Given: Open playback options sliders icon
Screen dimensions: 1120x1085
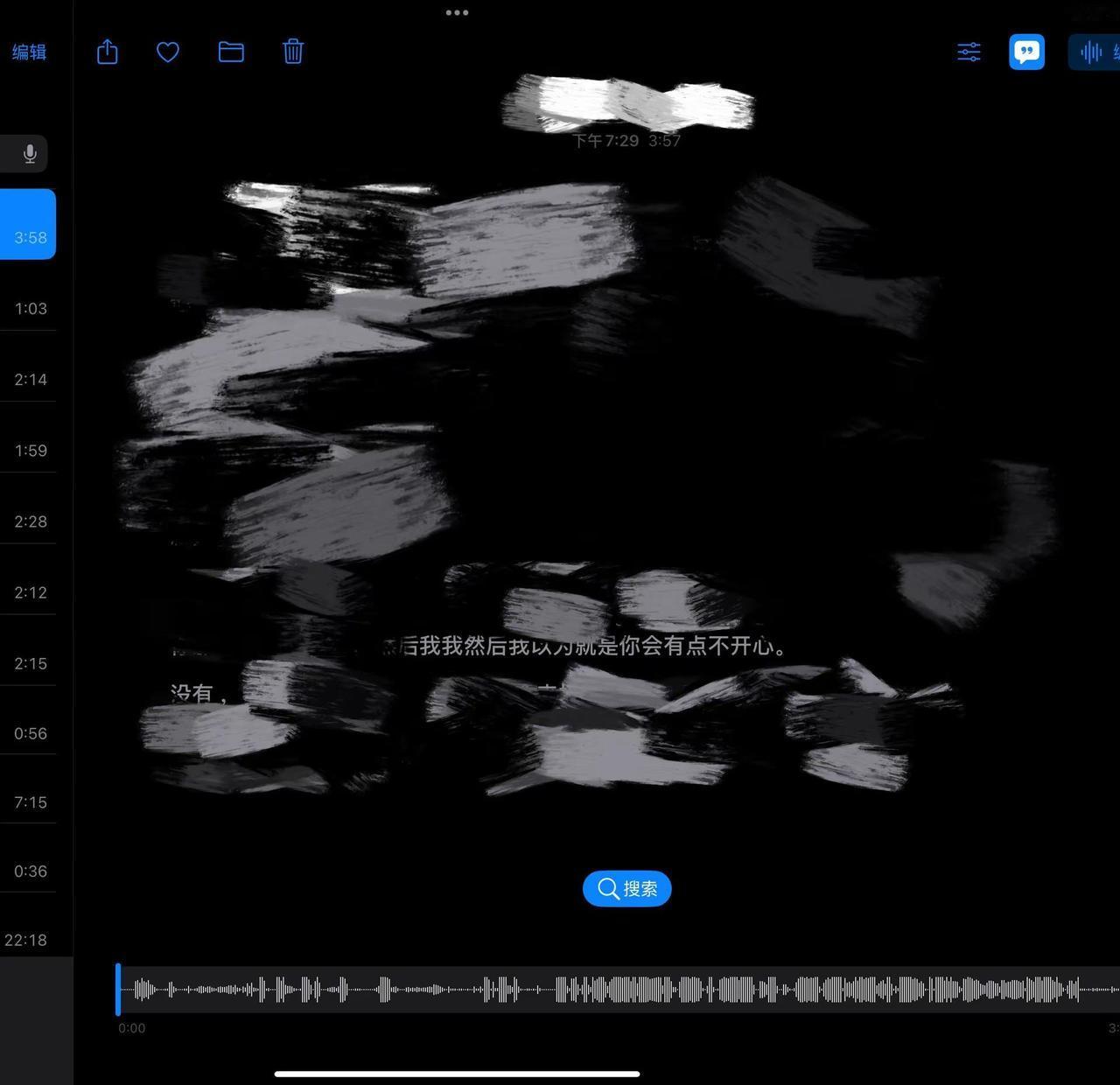Looking at the screenshot, I should 969,52.
